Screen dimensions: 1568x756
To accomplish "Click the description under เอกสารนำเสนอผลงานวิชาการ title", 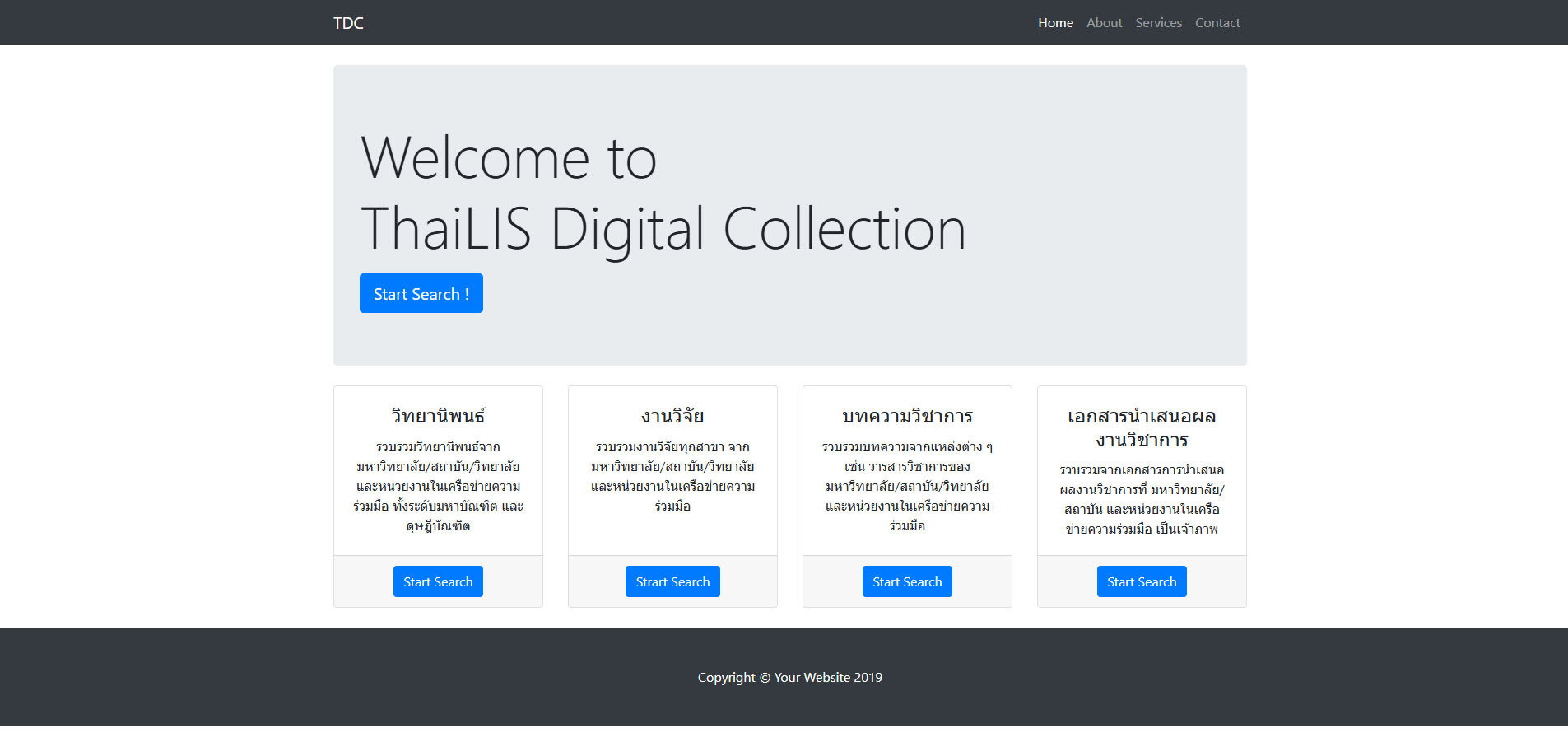I will pos(1142,500).
